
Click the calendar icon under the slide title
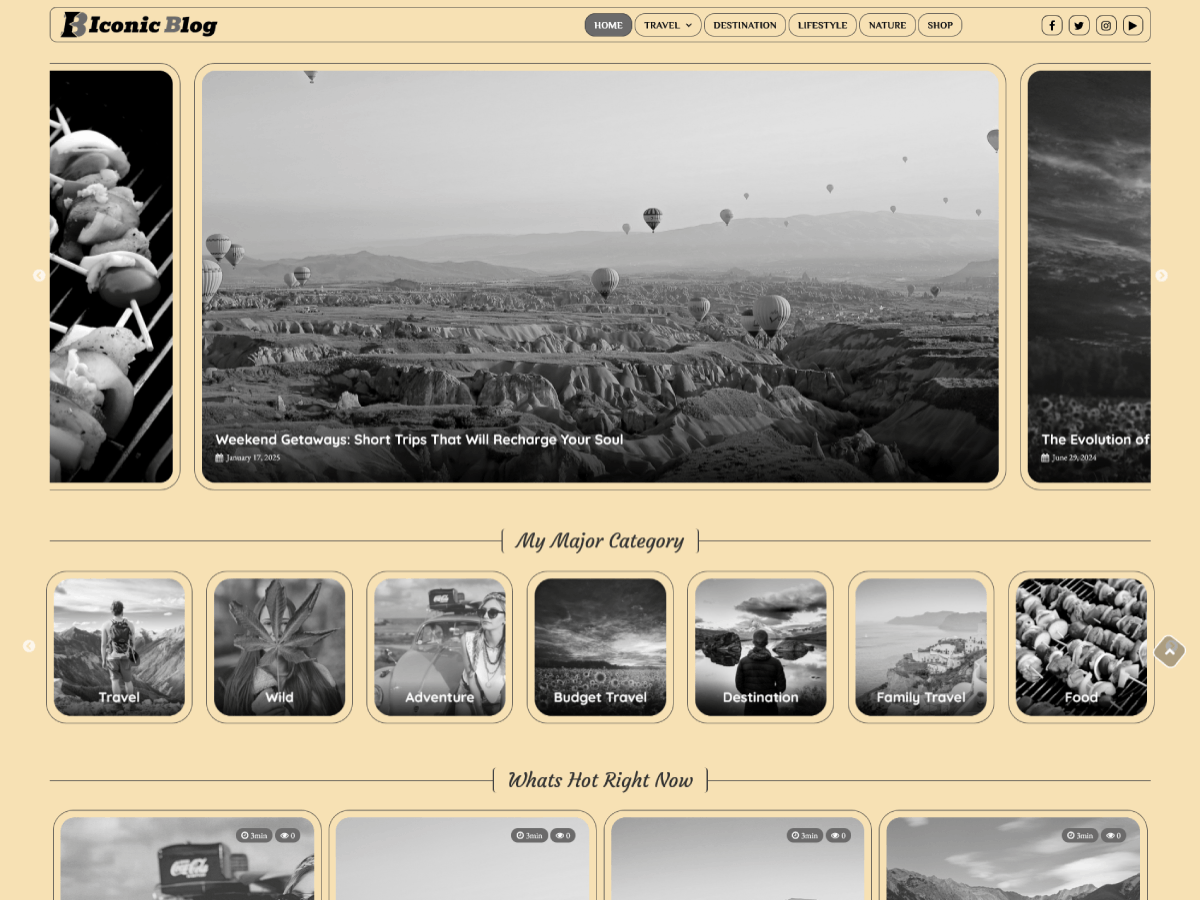tap(220, 457)
